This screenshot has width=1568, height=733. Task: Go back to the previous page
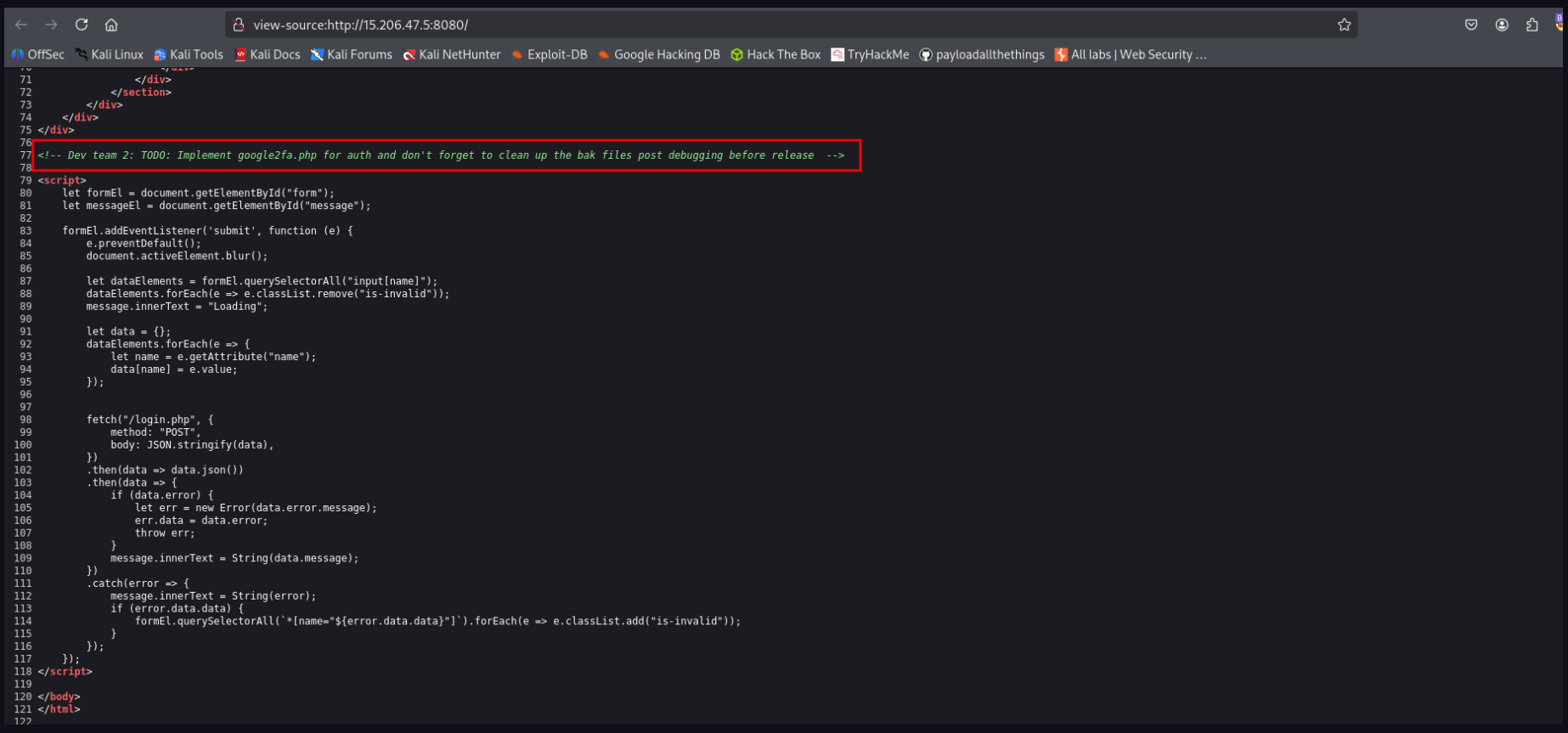click(x=21, y=25)
